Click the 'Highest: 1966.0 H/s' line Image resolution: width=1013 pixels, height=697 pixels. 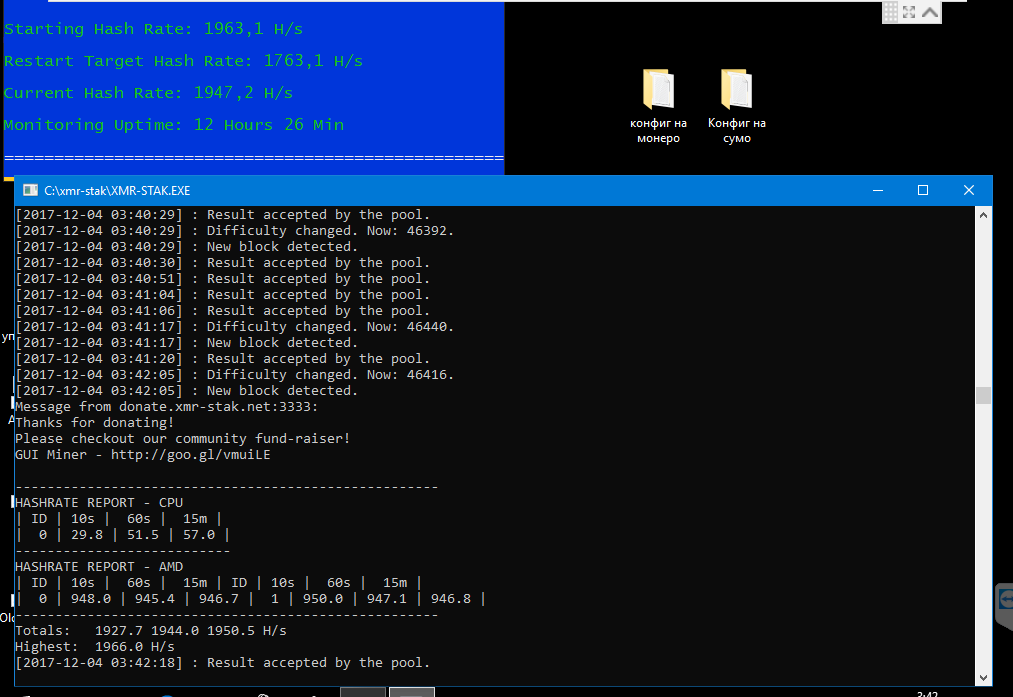pyautogui.click(x=95, y=647)
